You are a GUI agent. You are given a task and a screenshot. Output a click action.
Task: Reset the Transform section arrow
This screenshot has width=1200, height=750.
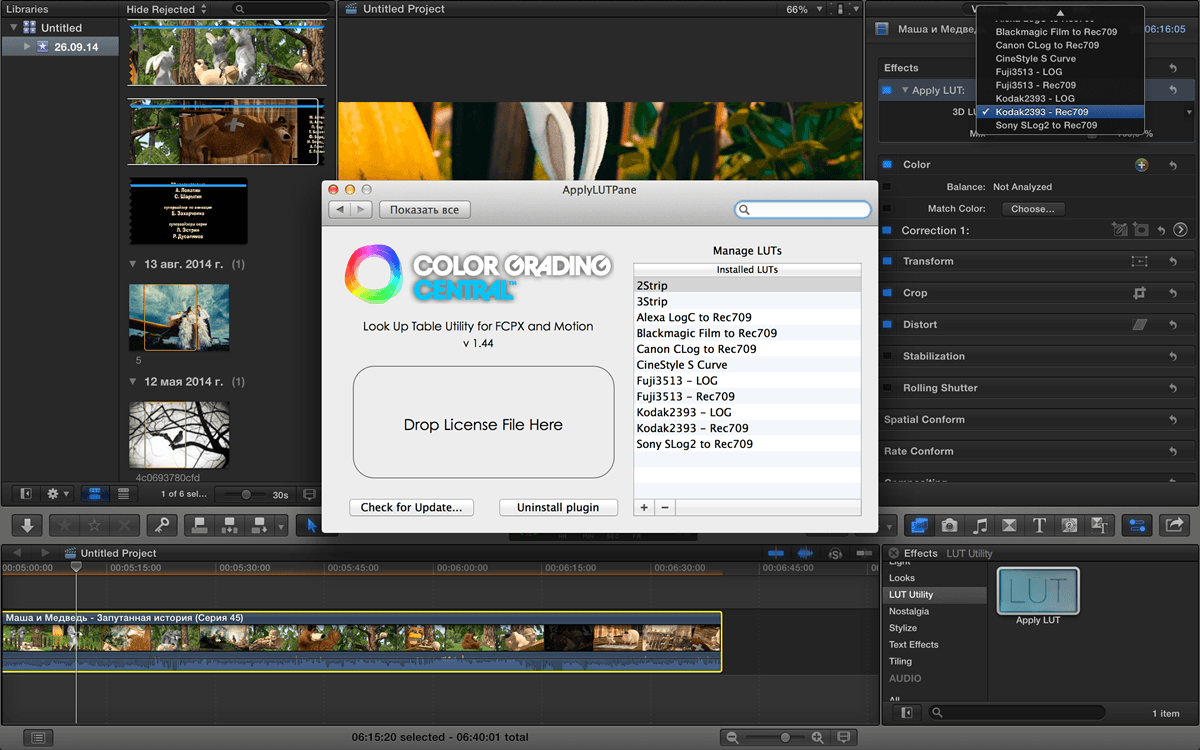click(1173, 261)
